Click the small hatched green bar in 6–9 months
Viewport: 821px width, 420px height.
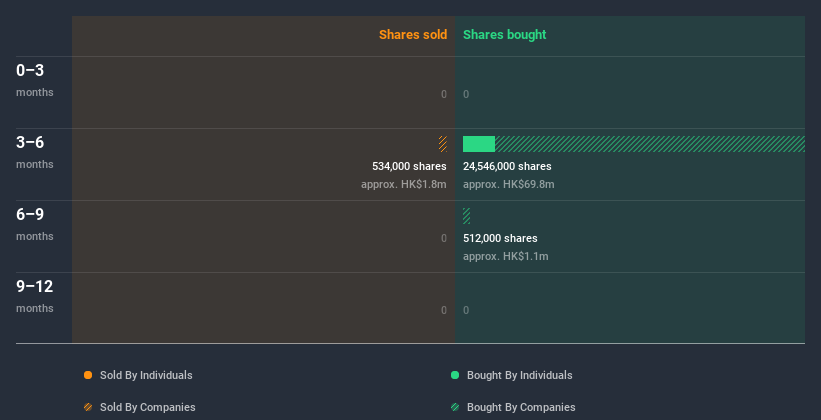pyautogui.click(x=467, y=216)
